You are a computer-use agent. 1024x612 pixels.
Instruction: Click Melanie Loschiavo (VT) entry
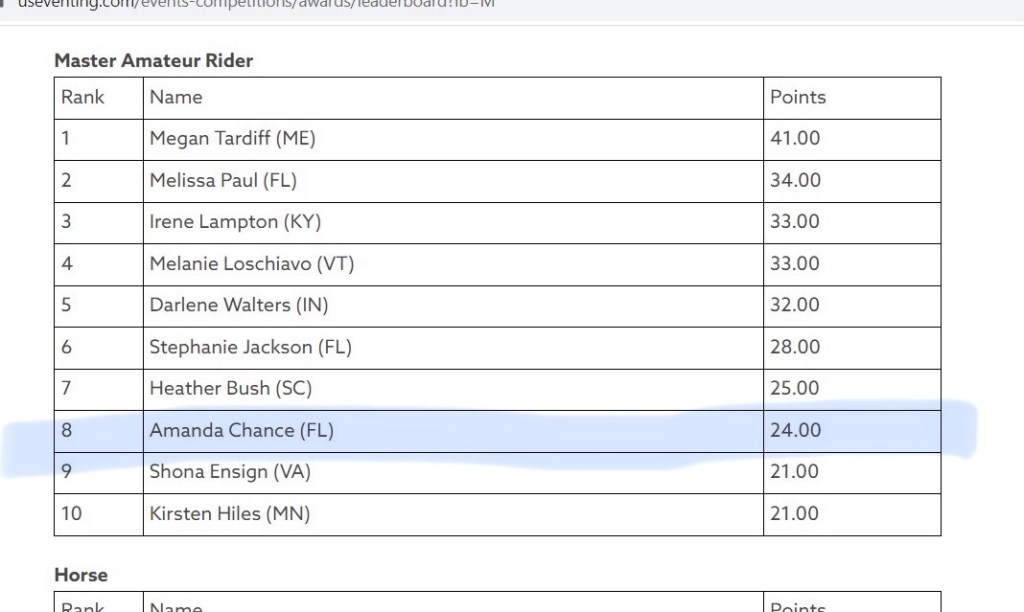252,264
